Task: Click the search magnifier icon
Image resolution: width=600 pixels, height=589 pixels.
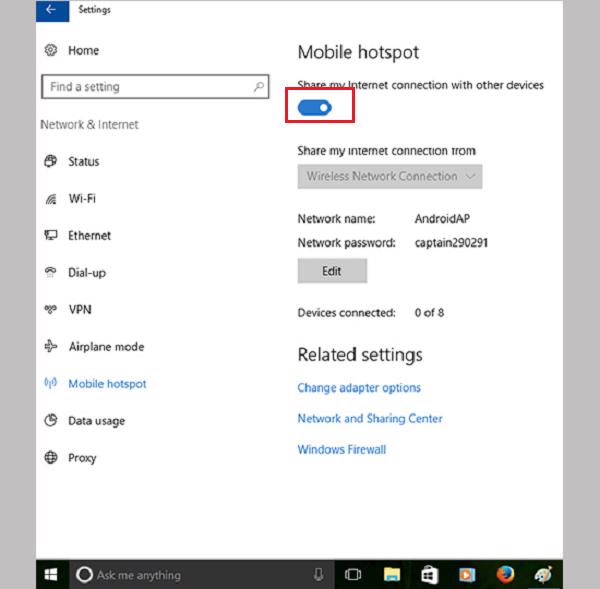Action: click(259, 87)
